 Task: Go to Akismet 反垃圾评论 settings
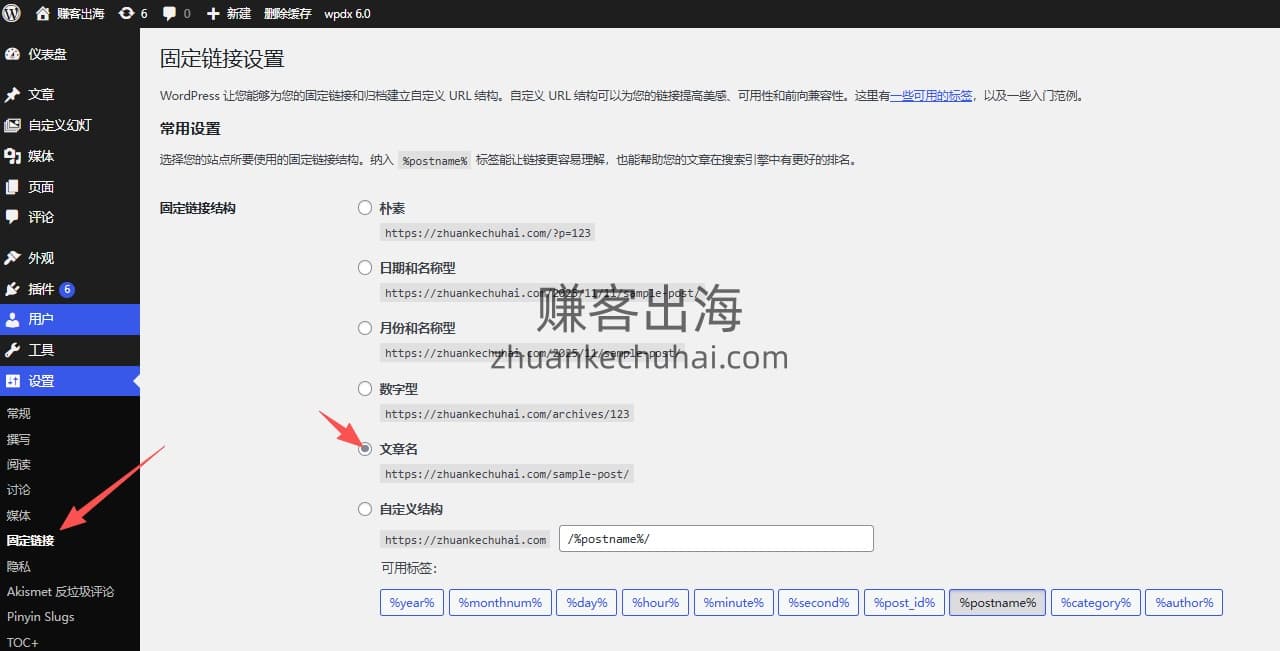pyautogui.click(x=60, y=591)
